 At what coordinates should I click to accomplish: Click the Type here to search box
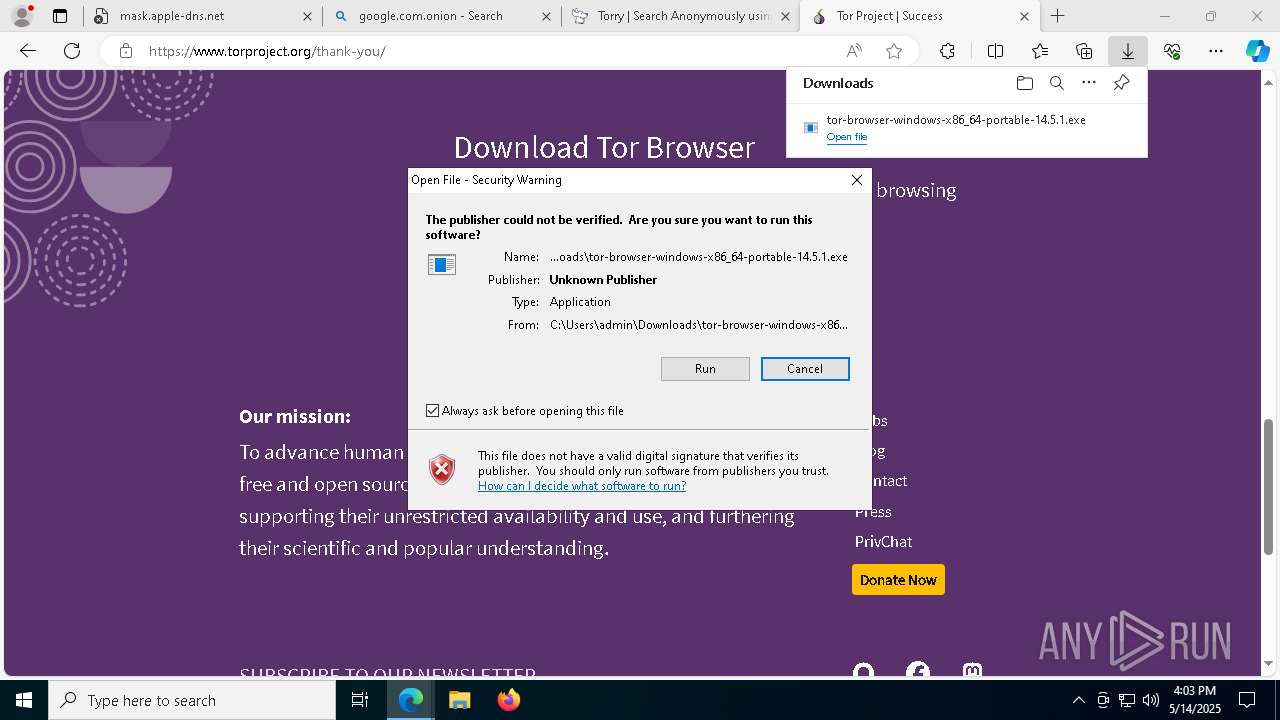pos(192,700)
